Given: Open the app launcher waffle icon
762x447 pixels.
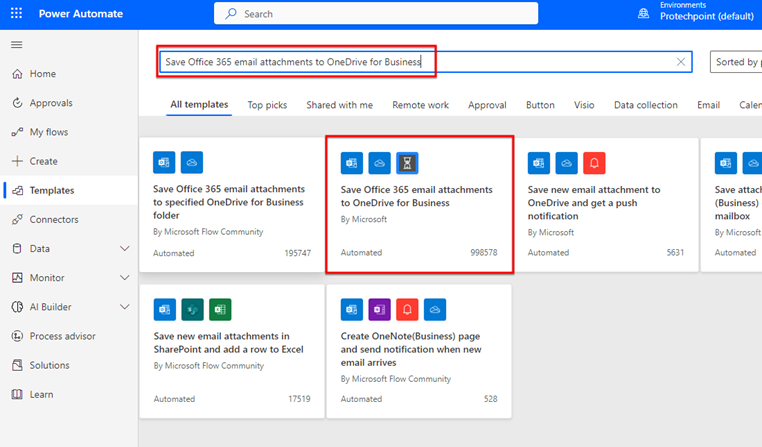Looking at the screenshot, I should click(x=17, y=13).
